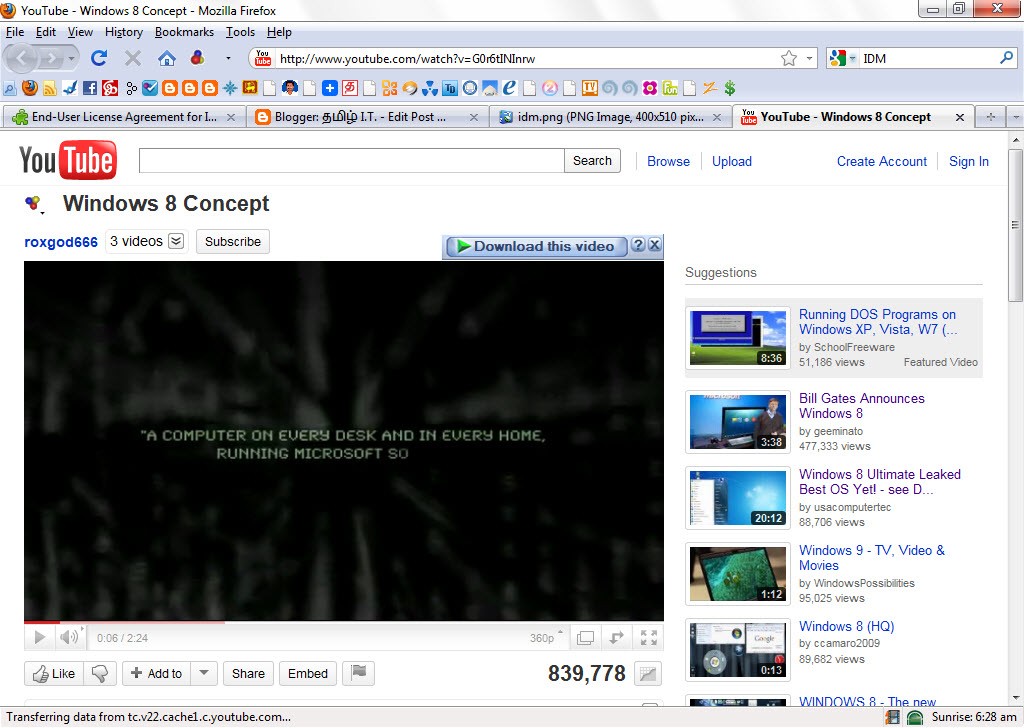The image size is (1024, 728).
Task: Open the File menu
Action: 14,32
